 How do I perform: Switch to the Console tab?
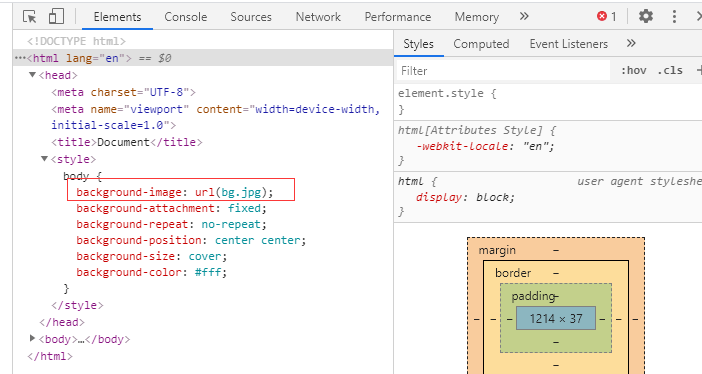tap(185, 17)
